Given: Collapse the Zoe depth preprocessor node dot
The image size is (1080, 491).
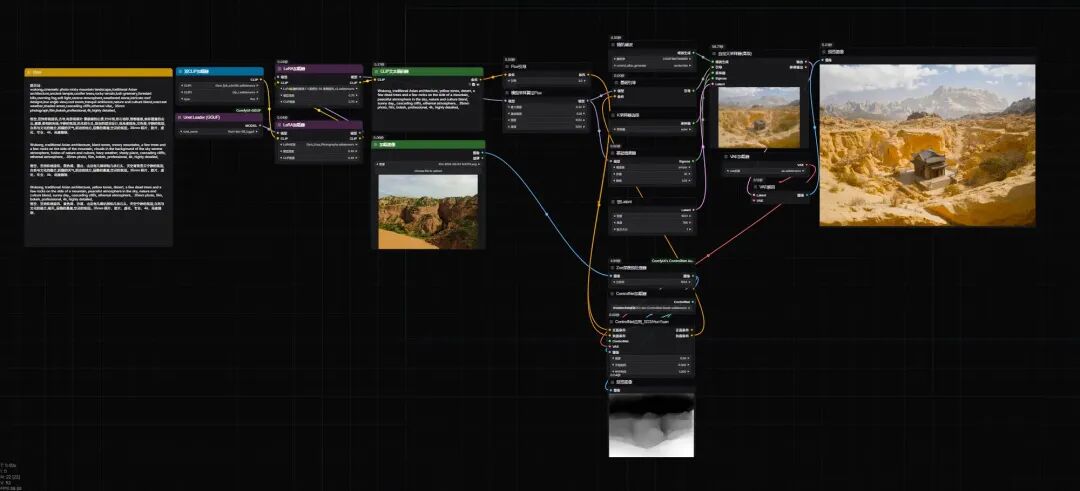Looking at the screenshot, I should 613,268.
